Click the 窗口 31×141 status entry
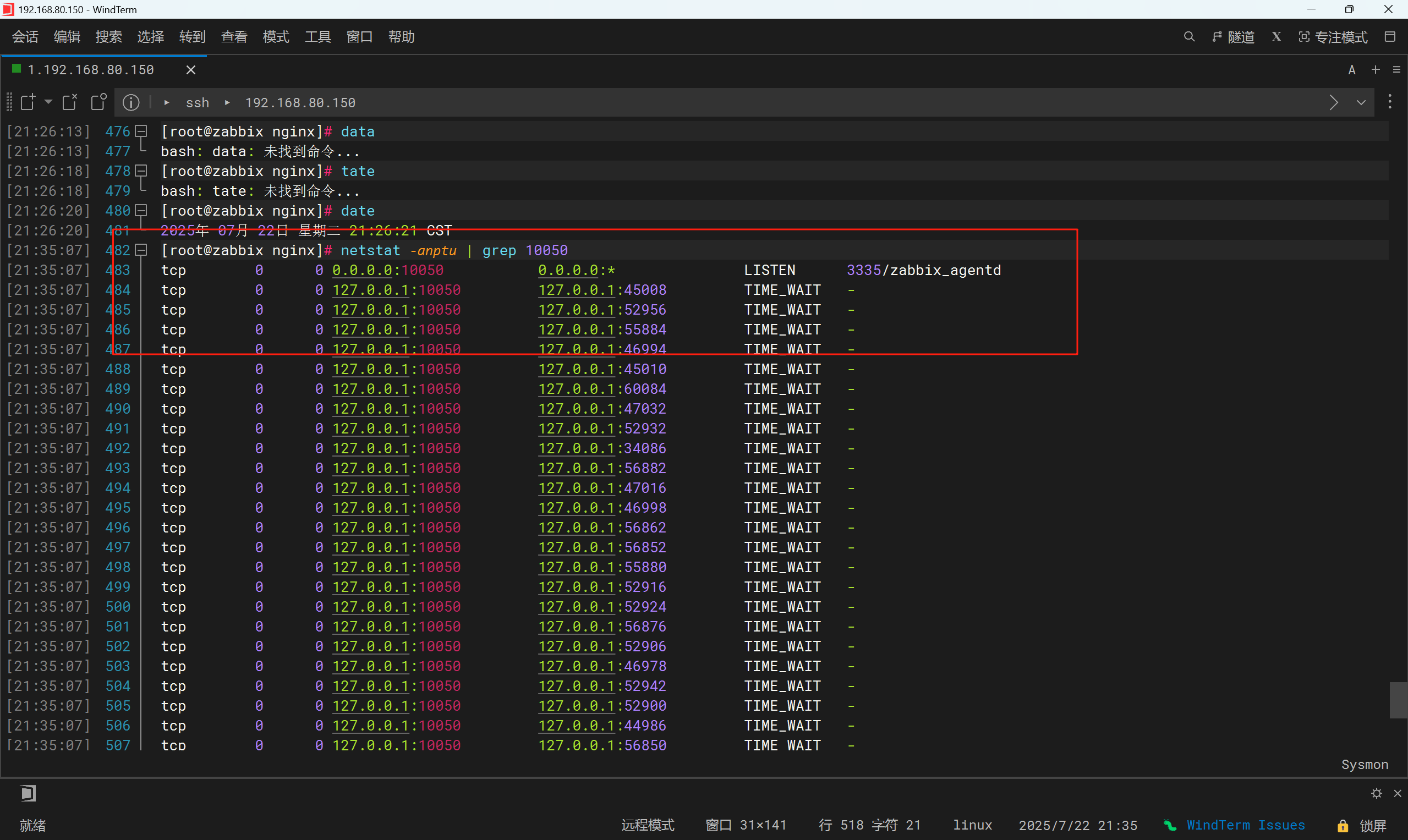 [746, 825]
